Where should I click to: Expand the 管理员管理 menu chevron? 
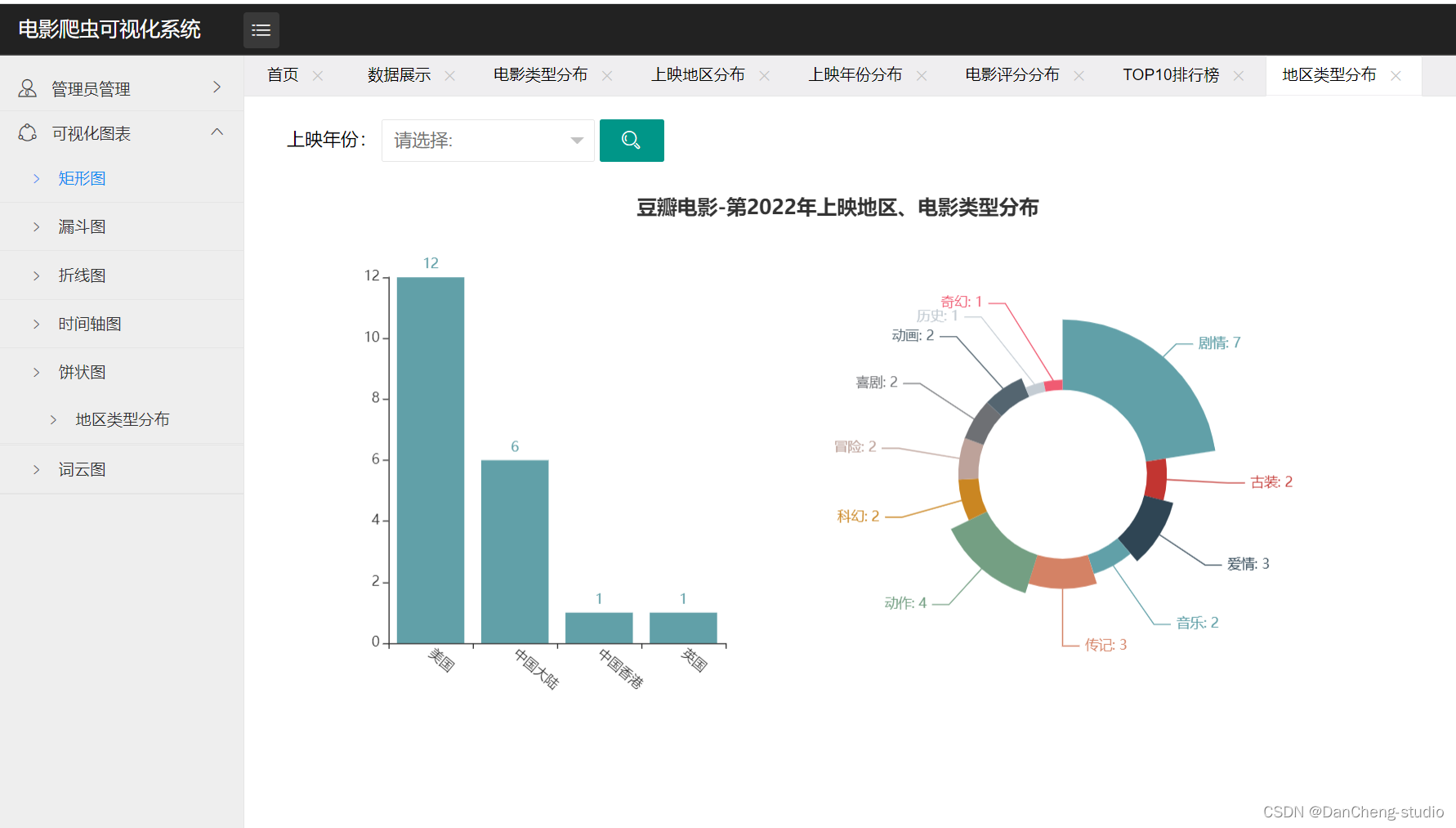pos(217,87)
